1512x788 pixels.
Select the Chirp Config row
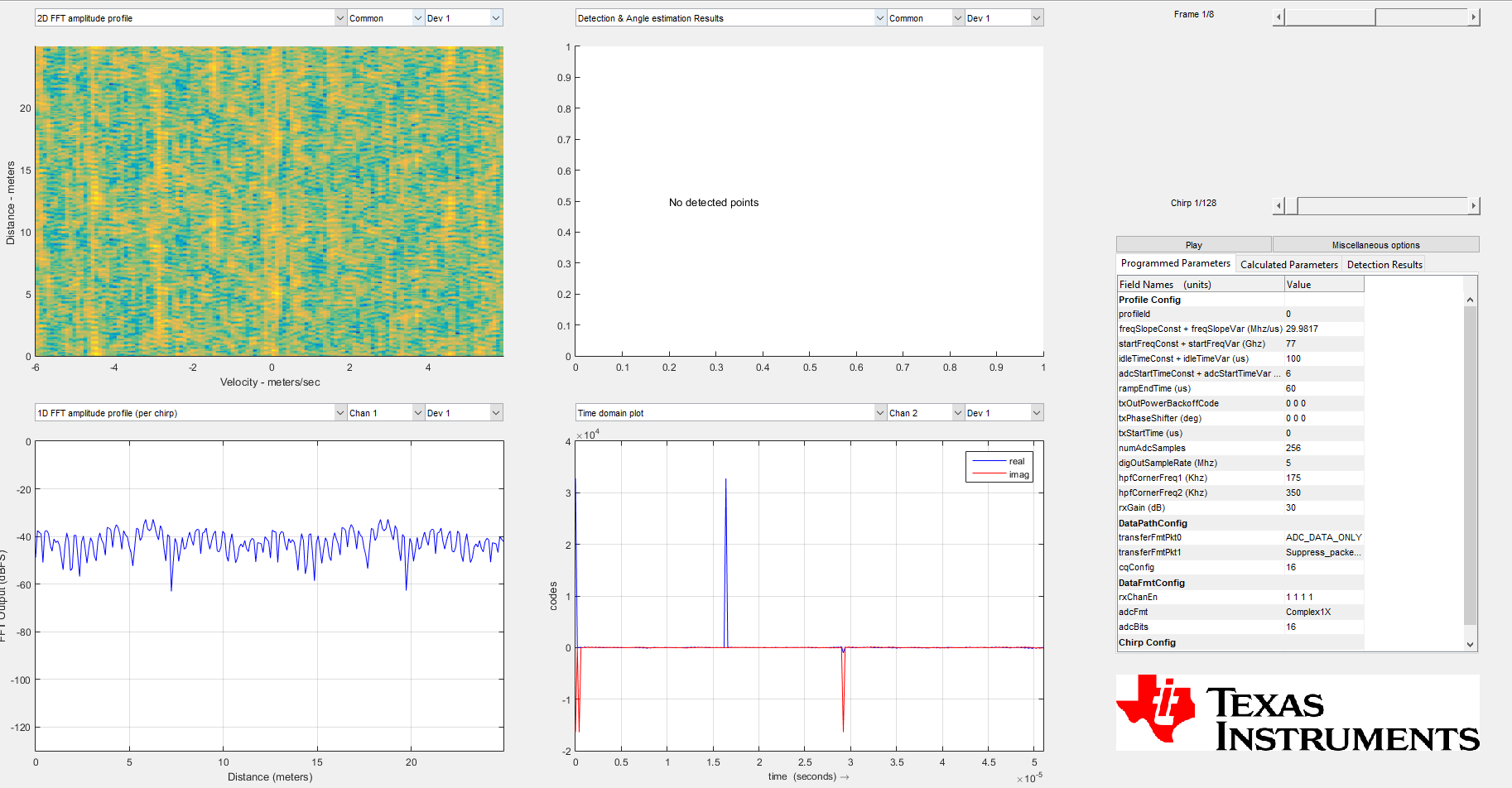pos(1240,642)
